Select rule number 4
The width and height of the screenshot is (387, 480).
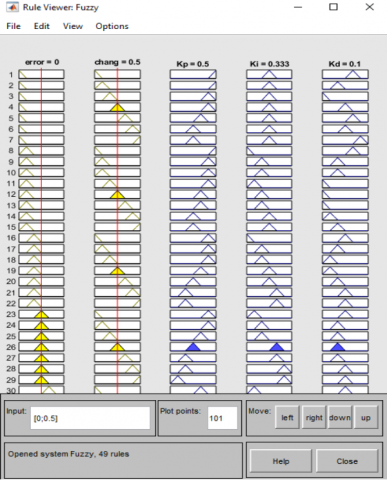(11, 107)
